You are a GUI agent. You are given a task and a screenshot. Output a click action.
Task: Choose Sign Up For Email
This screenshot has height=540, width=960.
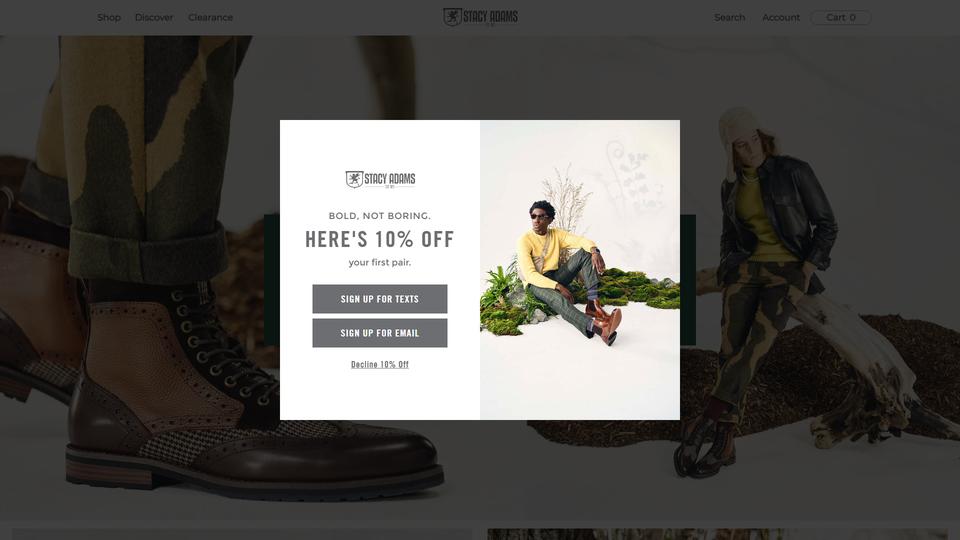tap(380, 333)
